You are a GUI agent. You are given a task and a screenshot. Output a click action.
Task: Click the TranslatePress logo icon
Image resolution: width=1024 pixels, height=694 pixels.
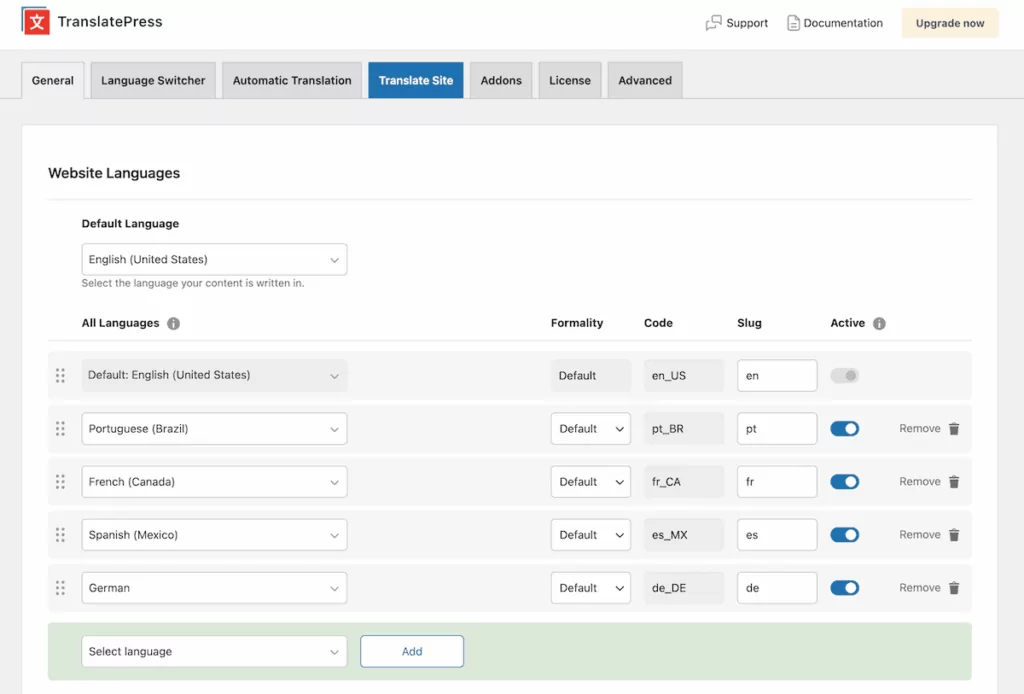pyautogui.click(x=35, y=22)
